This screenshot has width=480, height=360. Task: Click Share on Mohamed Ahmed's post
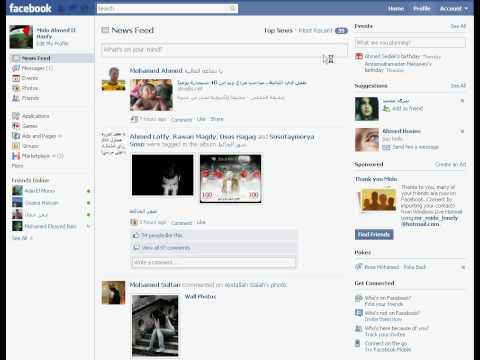(217, 119)
